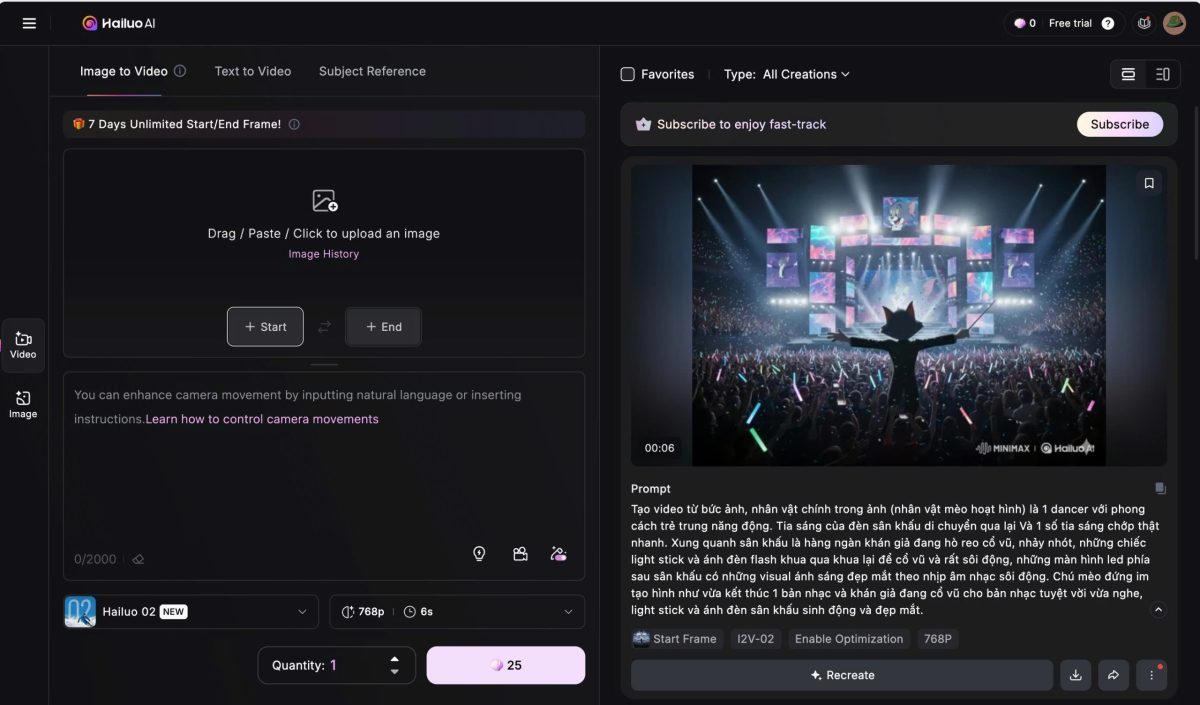Click Recreate to regenerate the video
This screenshot has width=1200, height=705.
(x=841, y=675)
